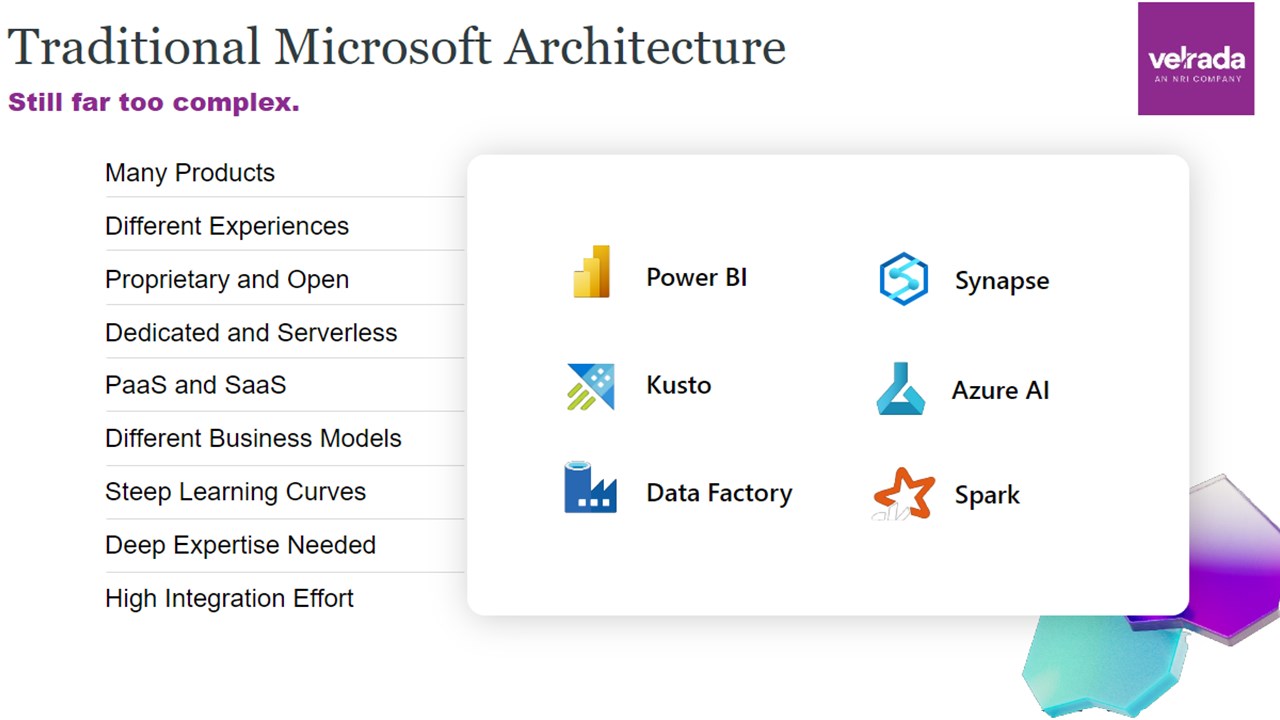Screen dimensions: 1280x720
Task: Click the "Data Factory" label text
Action: [719, 493]
